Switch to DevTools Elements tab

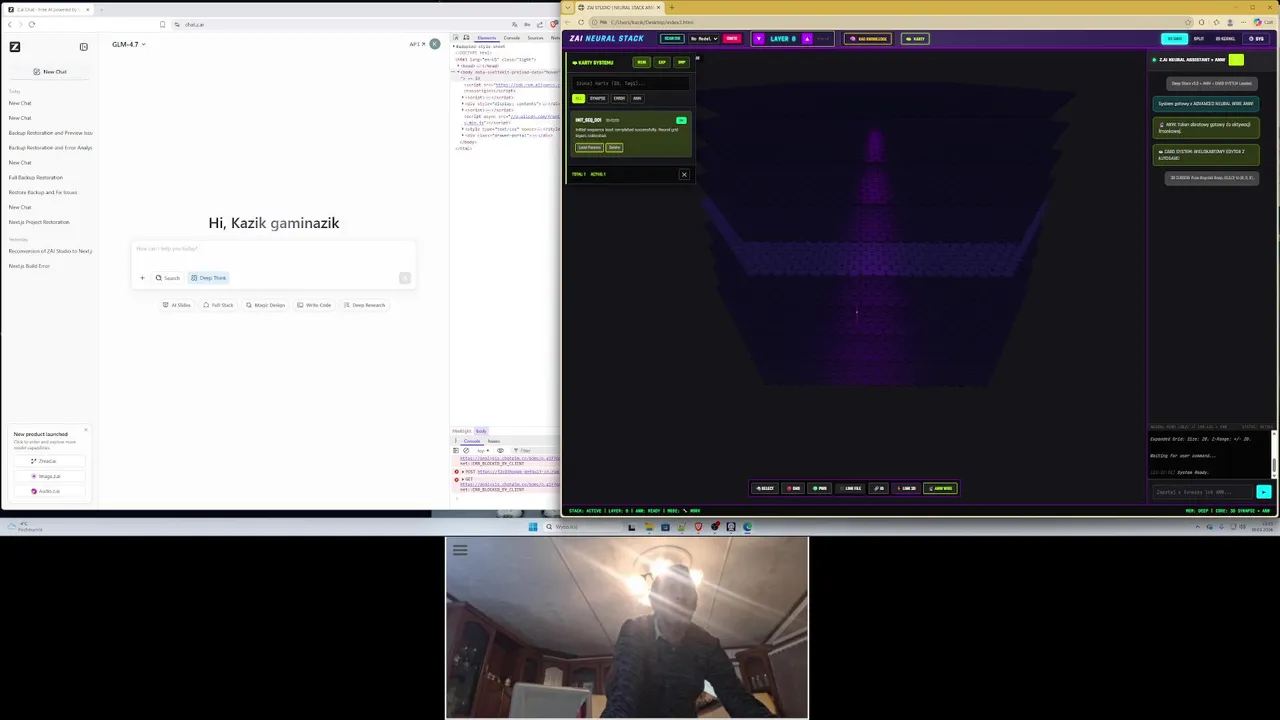click(x=487, y=38)
